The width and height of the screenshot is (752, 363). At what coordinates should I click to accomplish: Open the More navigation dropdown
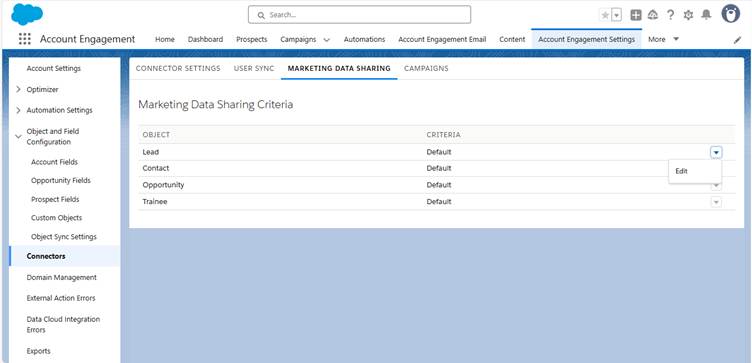pos(664,39)
